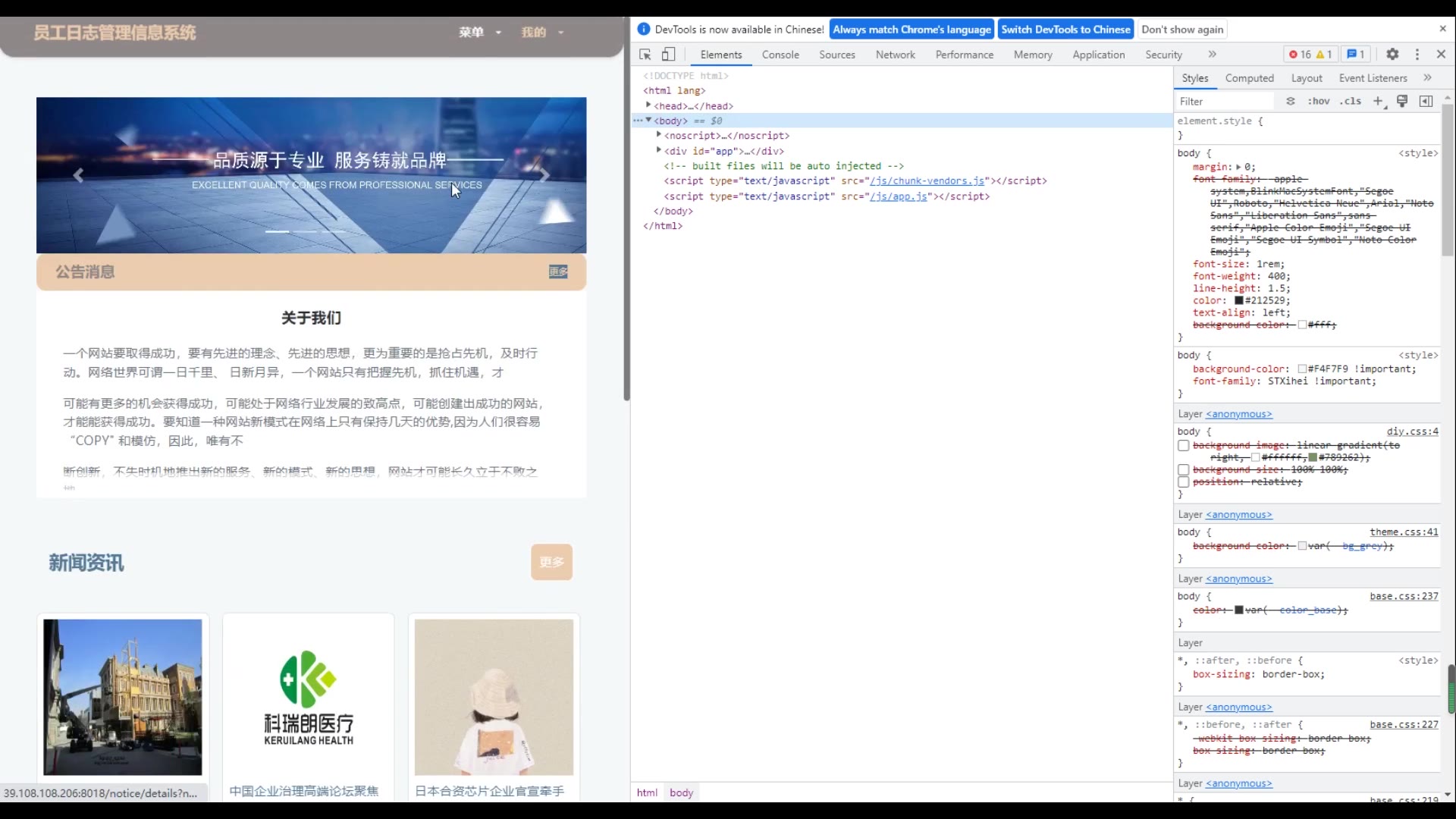Screen dimensions: 1456x819
Task: Close the DevTools panel
Action: click(x=1441, y=55)
